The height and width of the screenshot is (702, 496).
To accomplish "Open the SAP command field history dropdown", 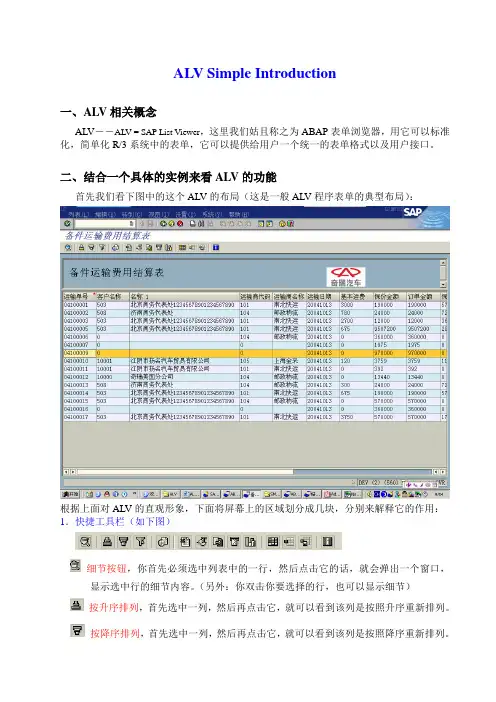I will point(132,223).
